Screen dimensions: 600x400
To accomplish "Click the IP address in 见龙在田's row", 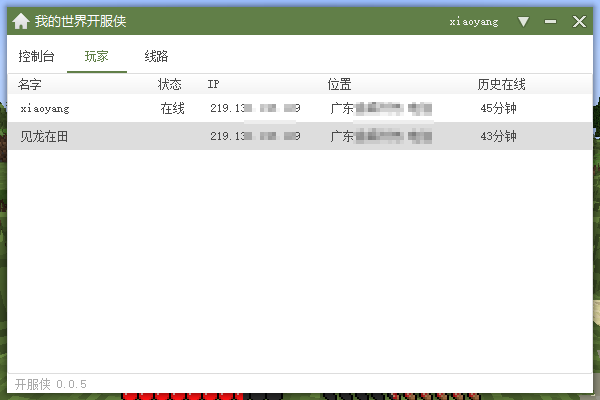I will pyautogui.click(x=255, y=136).
